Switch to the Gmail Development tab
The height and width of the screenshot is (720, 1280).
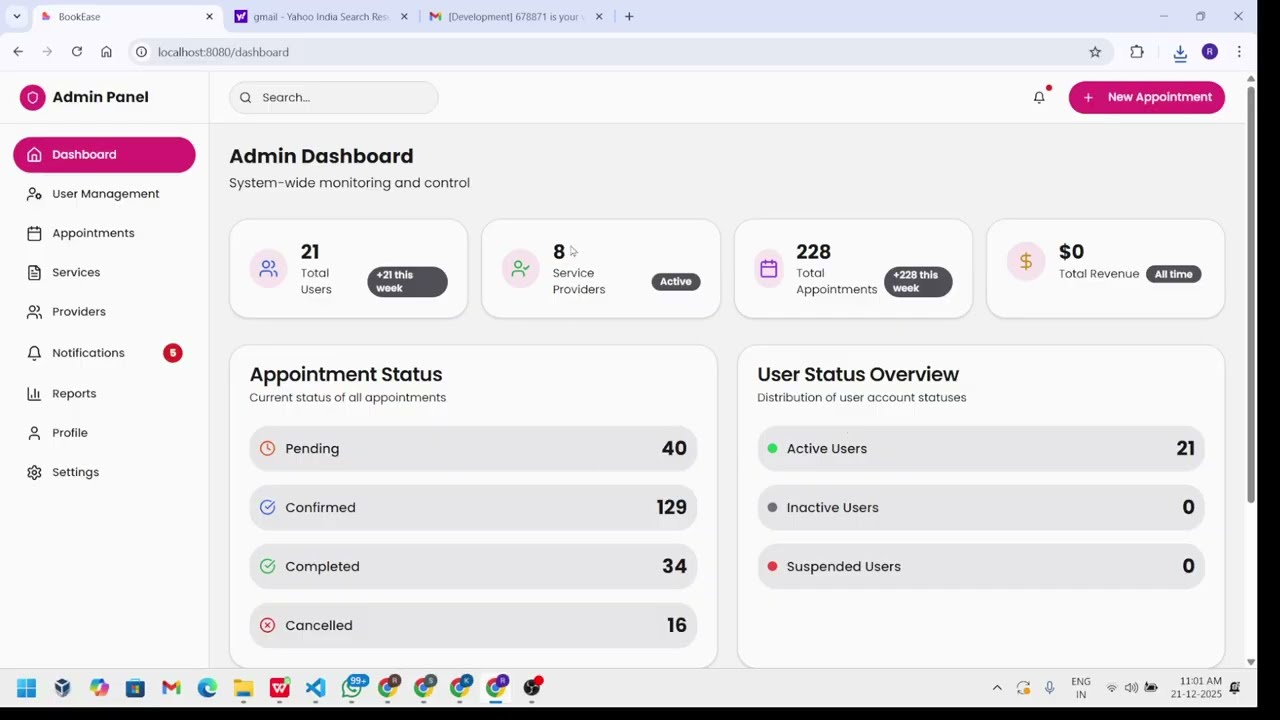click(515, 17)
